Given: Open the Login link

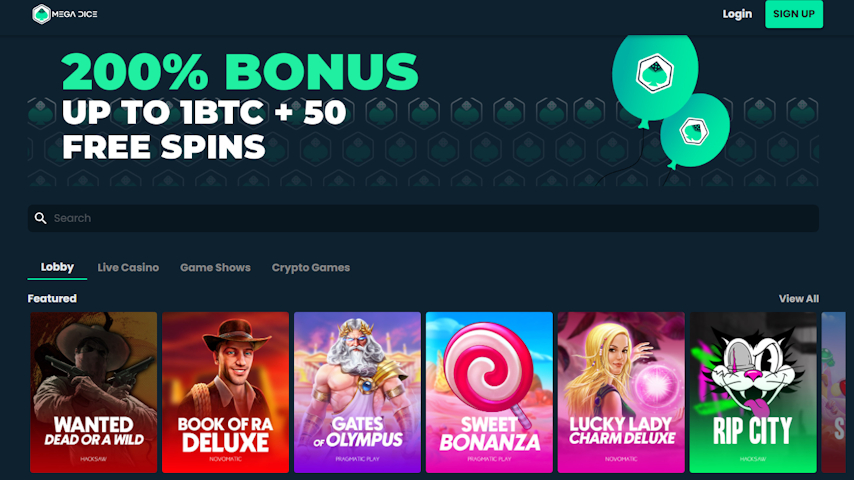Looking at the screenshot, I should (737, 14).
